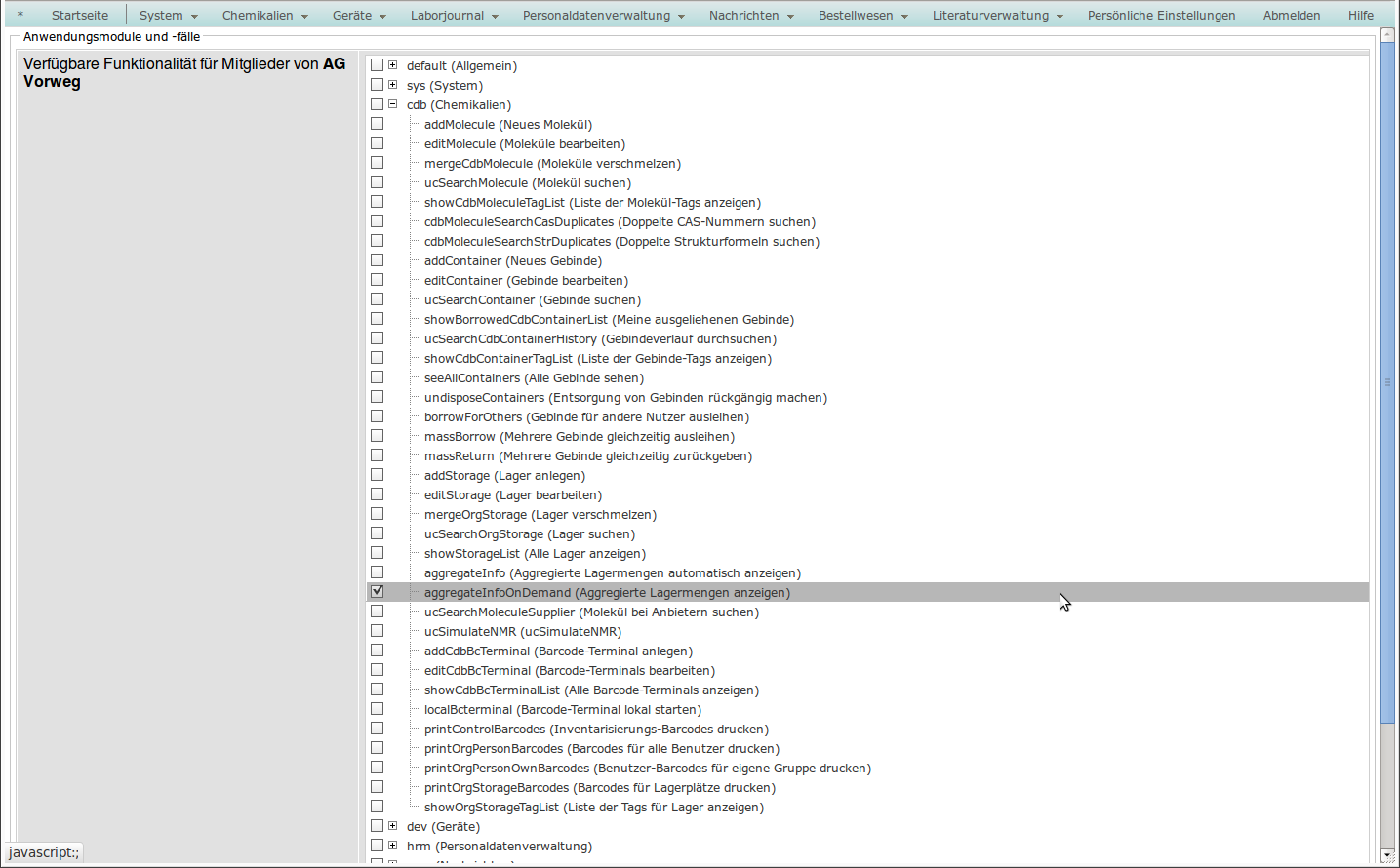This screenshot has width=1400, height=868.
Task: Click the vertical scrollbar thumb
Action: pyautogui.click(x=1387, y=382)
